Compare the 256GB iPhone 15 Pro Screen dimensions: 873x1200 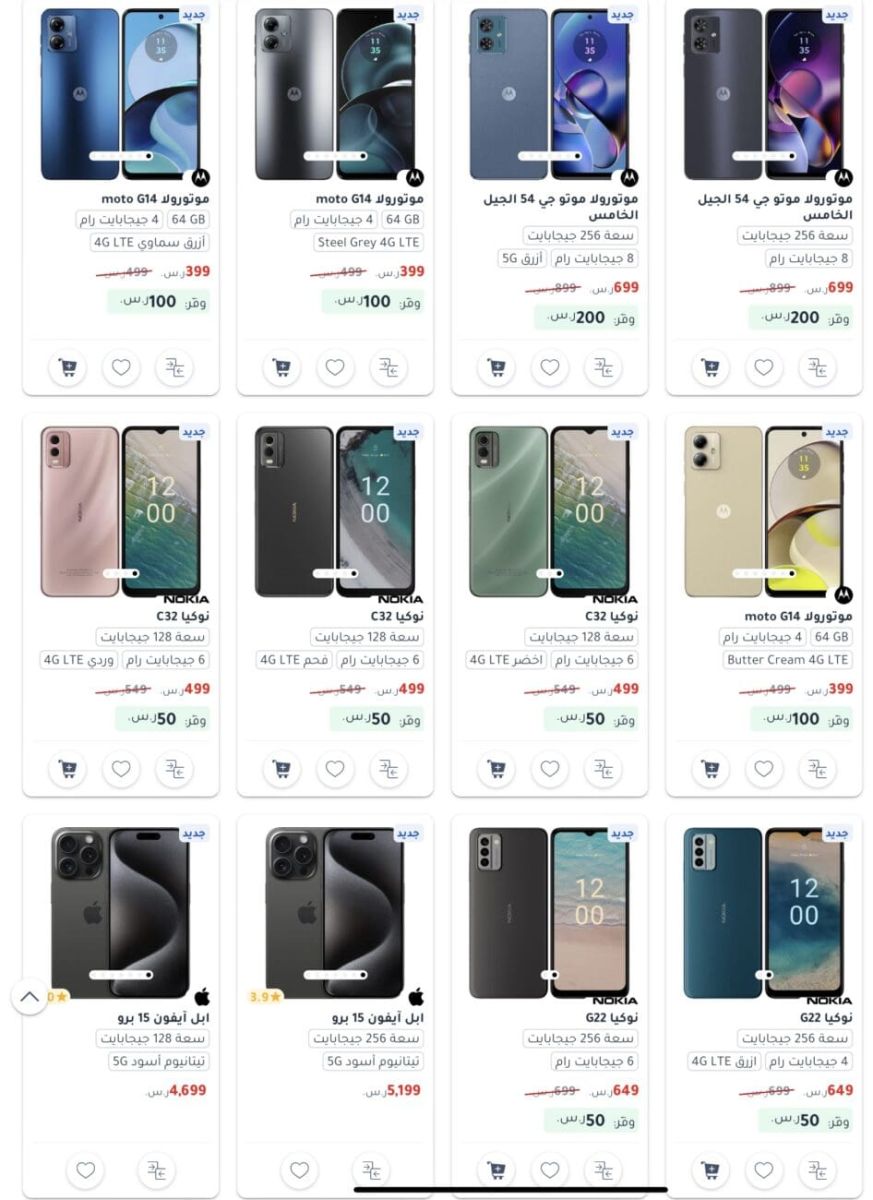[369, 1170]
